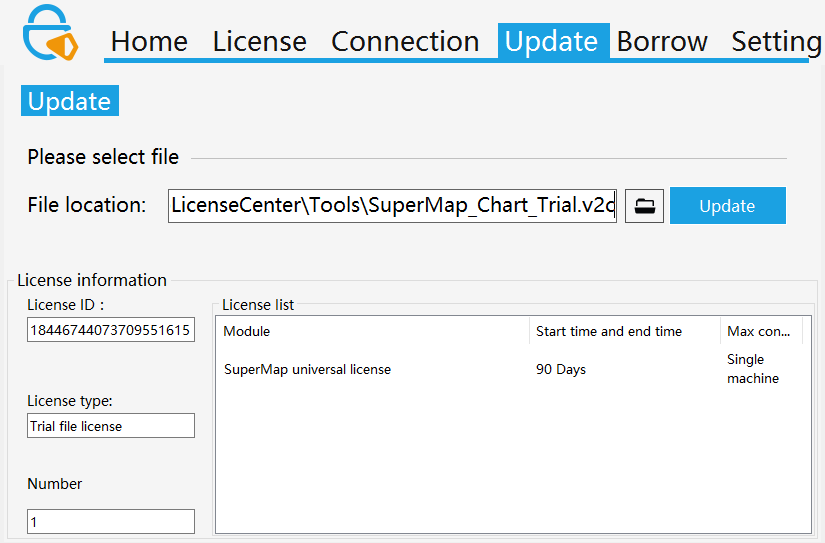This screenshot has height=543, width=825.
Task: Click the SuperMap License Center lock logo
Action: tap(51, 32)
